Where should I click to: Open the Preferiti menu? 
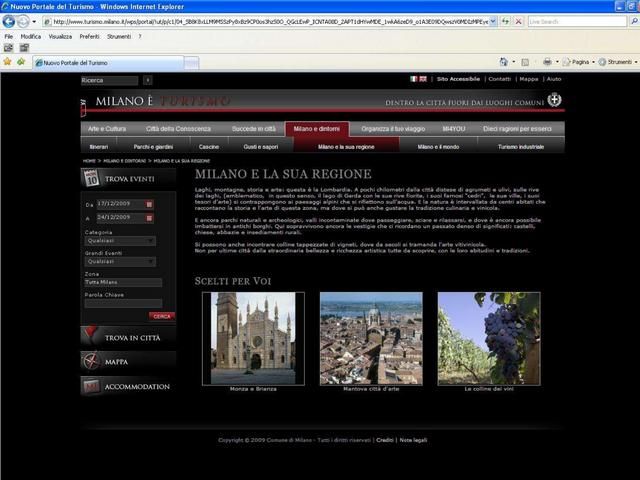pos(89,36)
